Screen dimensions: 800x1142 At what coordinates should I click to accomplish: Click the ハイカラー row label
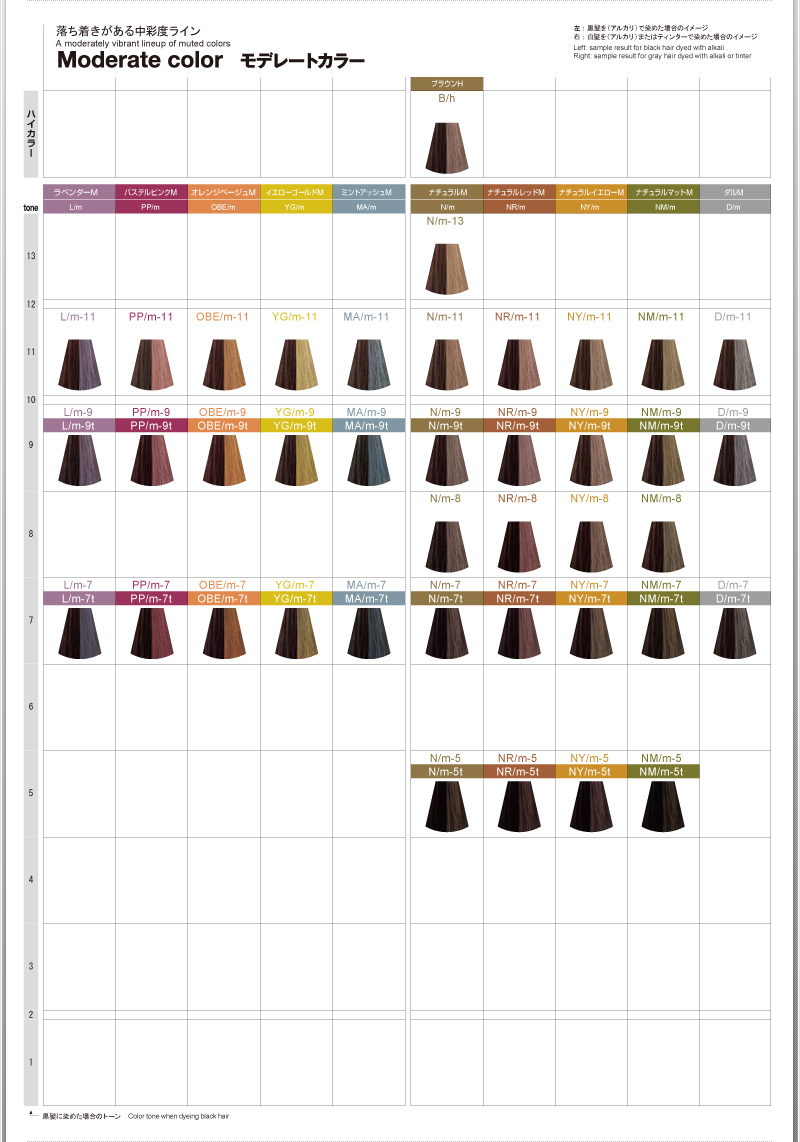pos(31,134)
